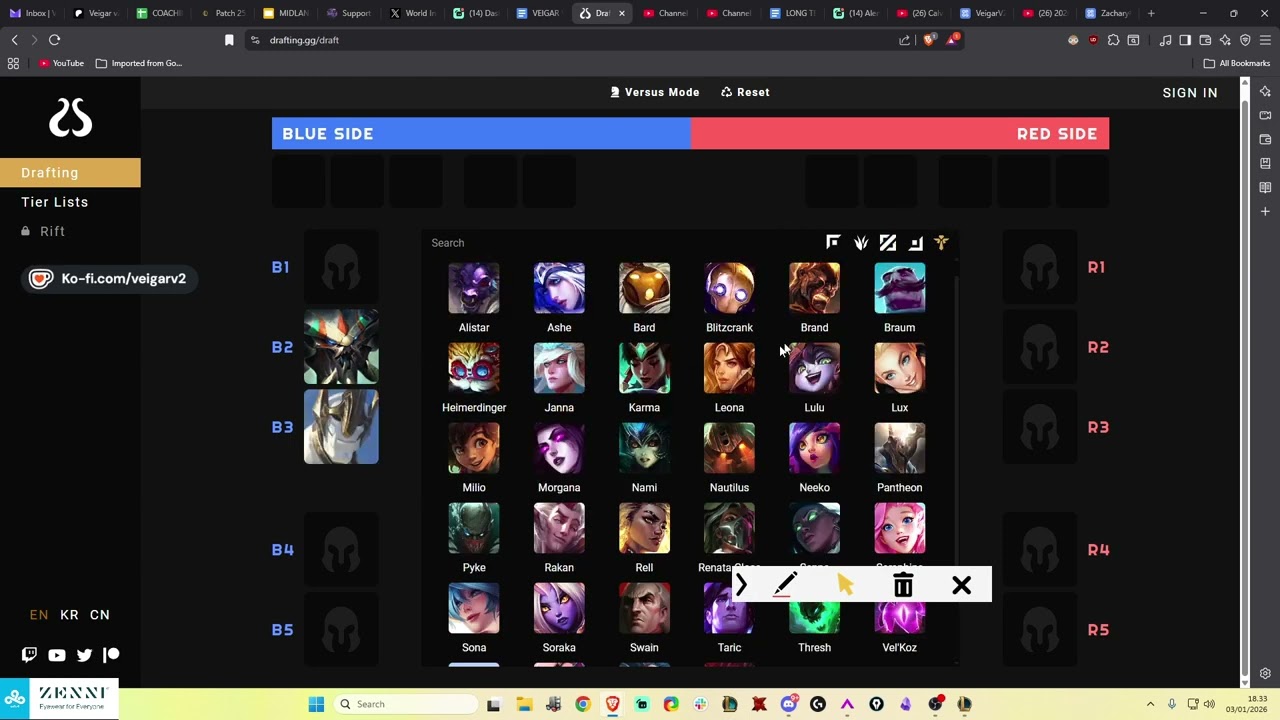
Task: Pick Nautilus champion icon
Action: [x=729, y=448]
